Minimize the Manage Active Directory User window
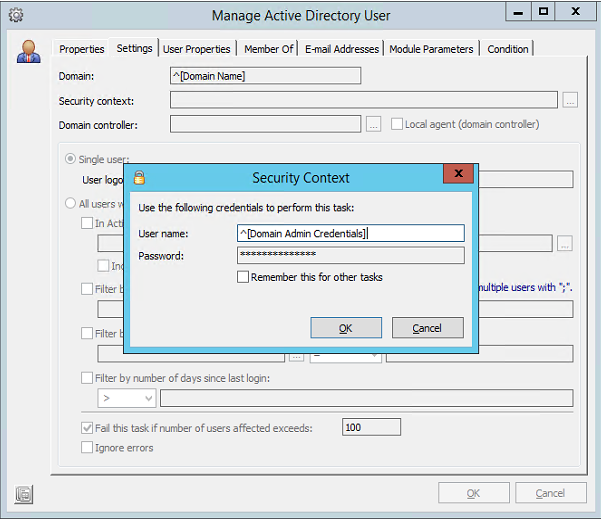The height and width of the screenshot is (520, 601). pyautogui.click(x=518, y=12)
